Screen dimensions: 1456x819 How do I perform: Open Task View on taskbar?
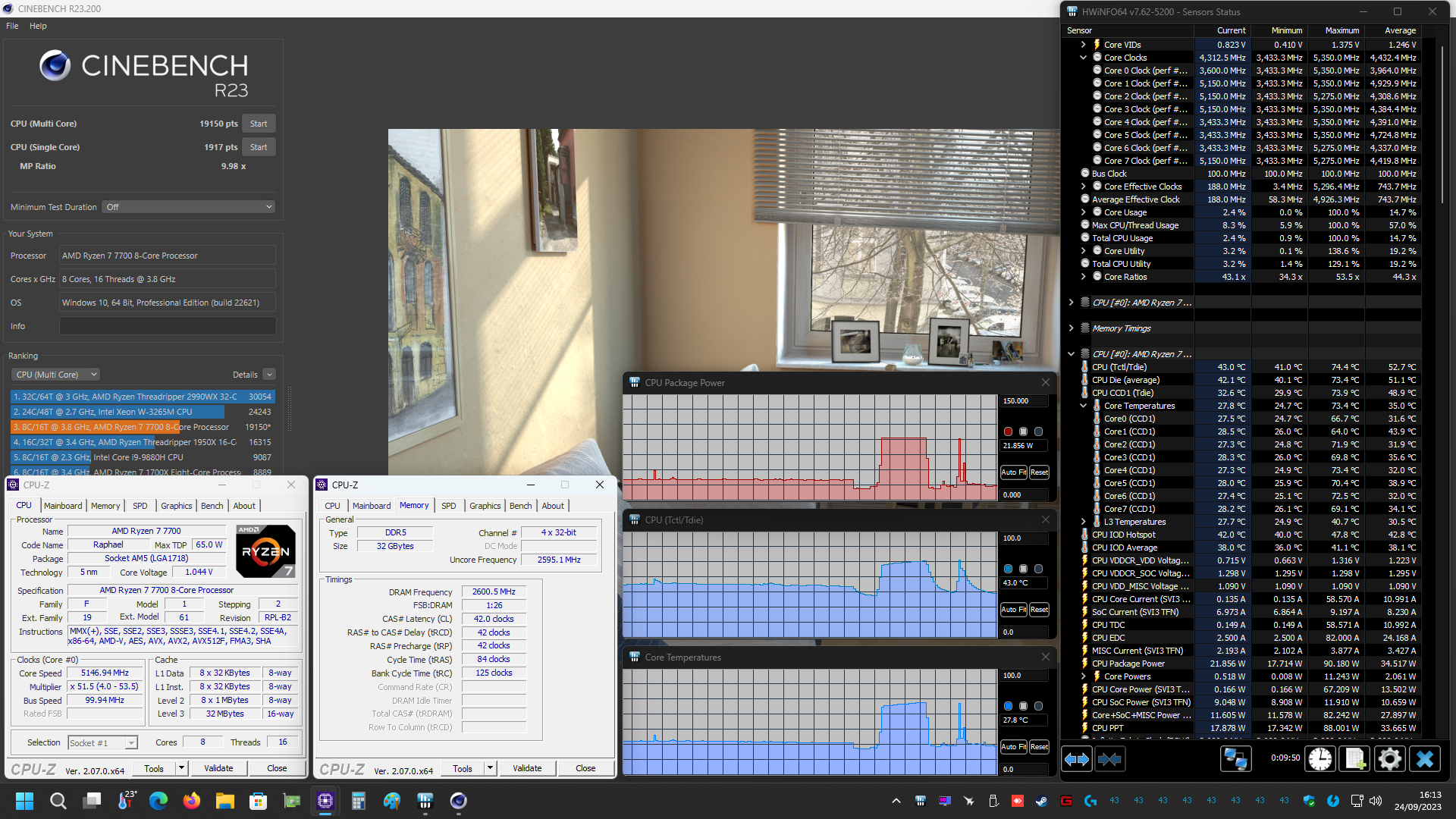(93, 801)
